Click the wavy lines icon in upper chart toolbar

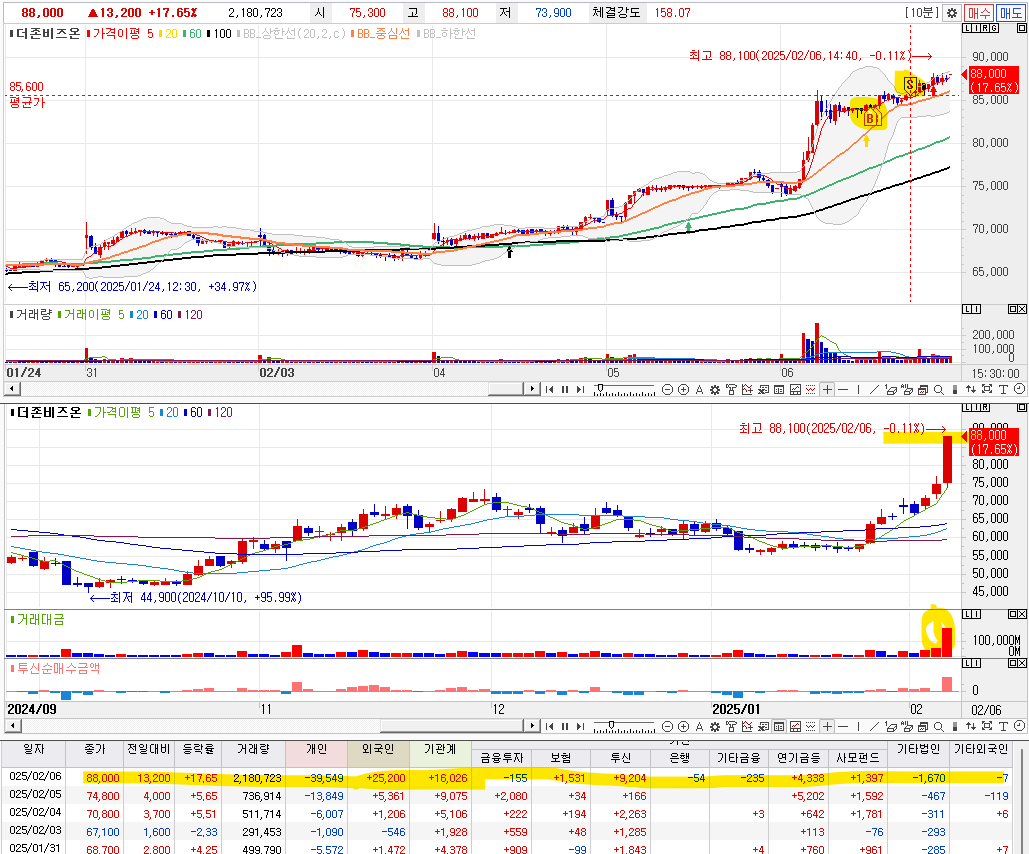pos(810,389)
